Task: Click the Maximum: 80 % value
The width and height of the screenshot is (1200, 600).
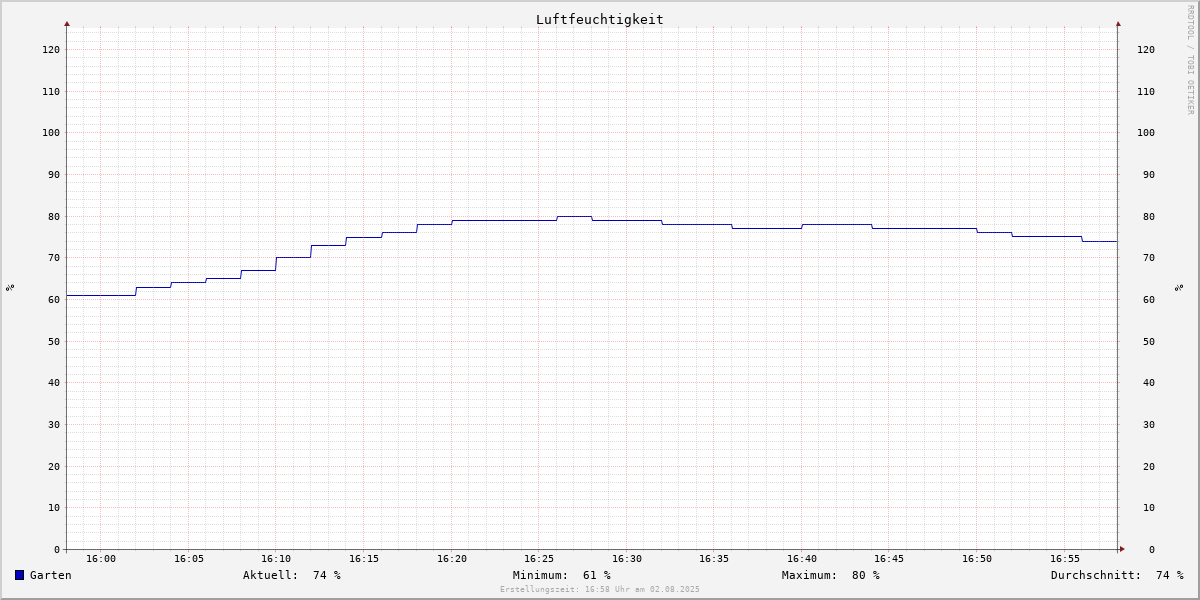Action: [x=831, y=575]
